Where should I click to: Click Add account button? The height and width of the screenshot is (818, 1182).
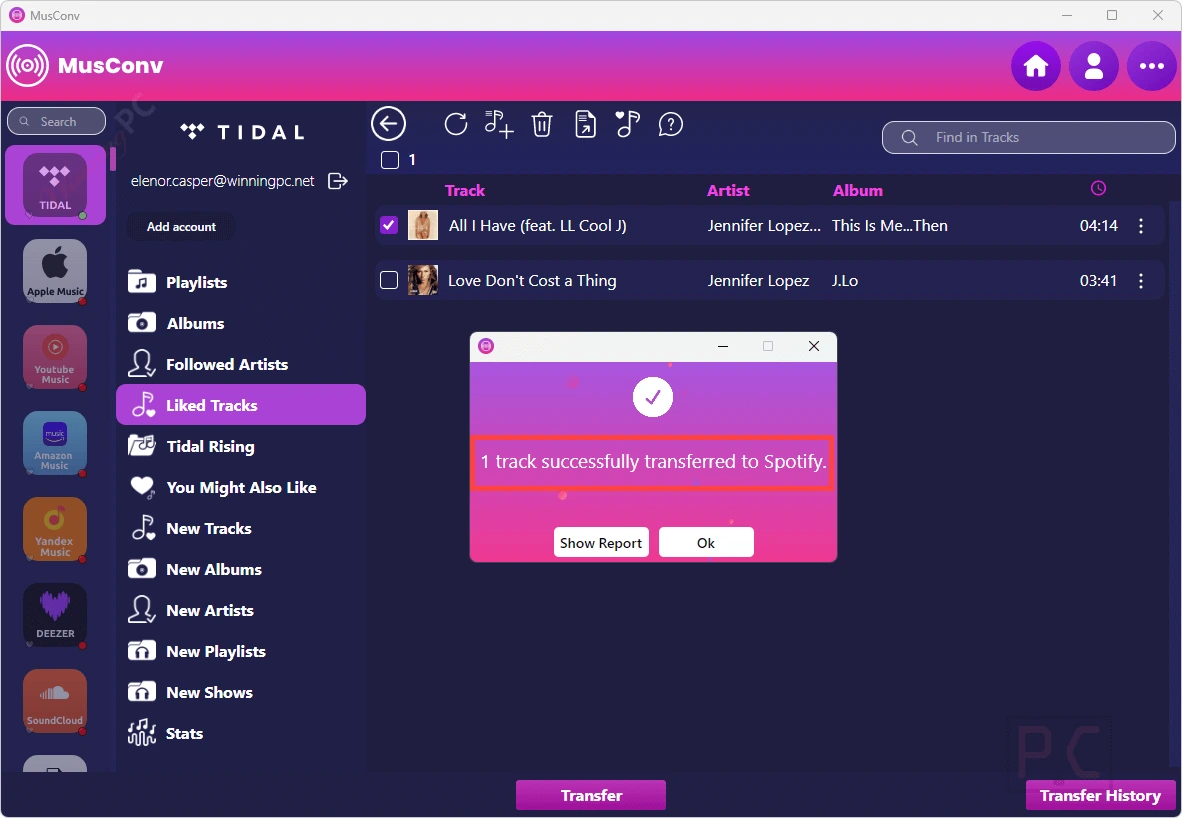(181, 227)
